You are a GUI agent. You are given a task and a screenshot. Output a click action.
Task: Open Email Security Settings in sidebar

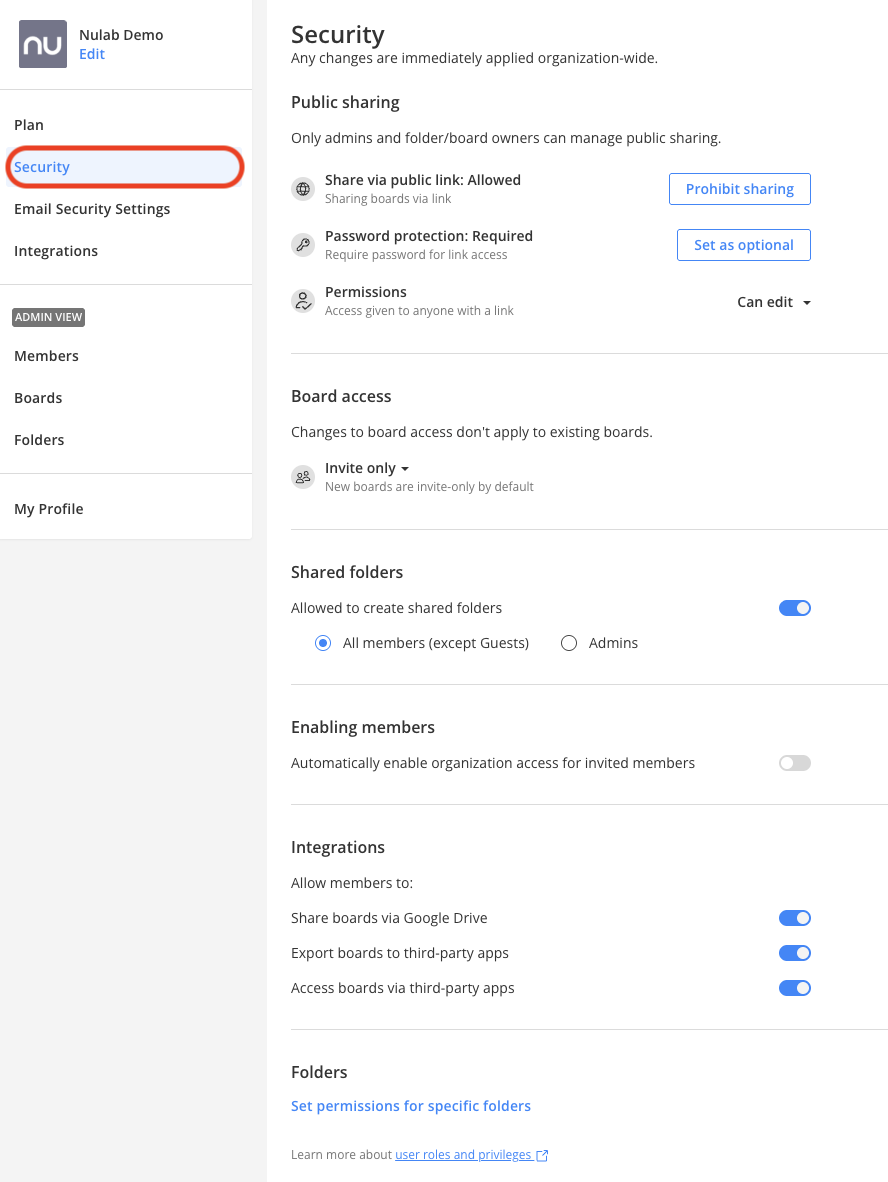(x=92, y=209)
